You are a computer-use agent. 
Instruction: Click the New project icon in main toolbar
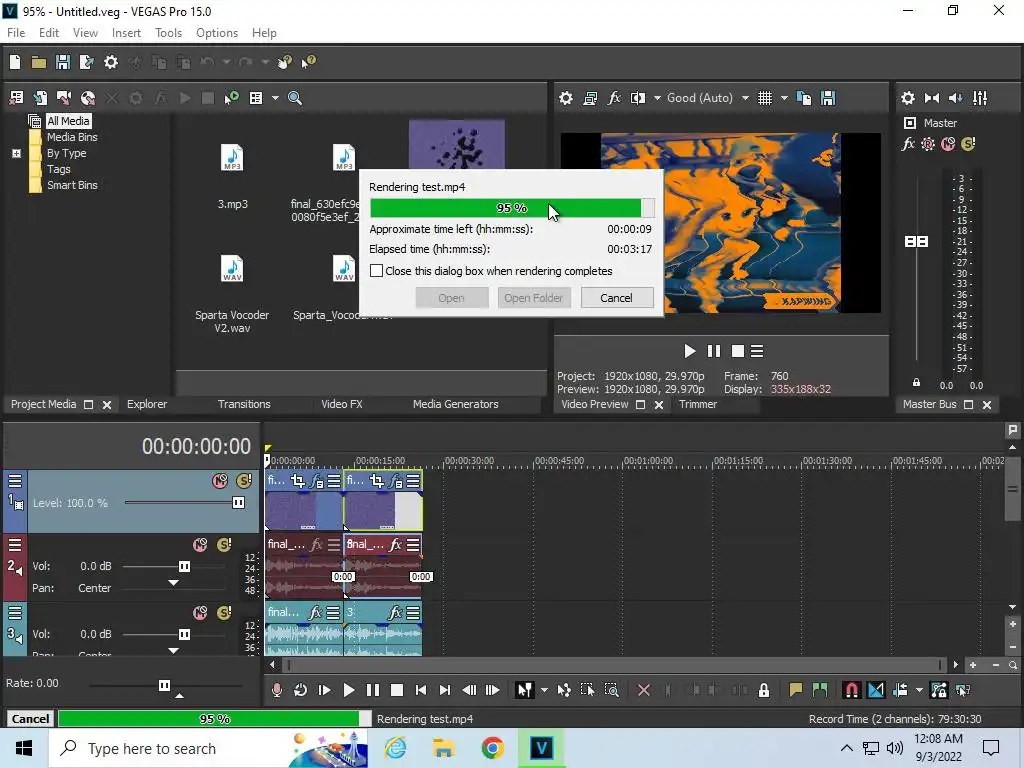[x=15, y=62]
